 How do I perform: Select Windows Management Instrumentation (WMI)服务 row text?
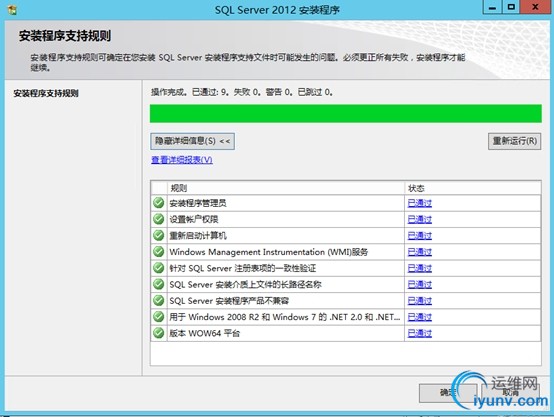(269, 252)
